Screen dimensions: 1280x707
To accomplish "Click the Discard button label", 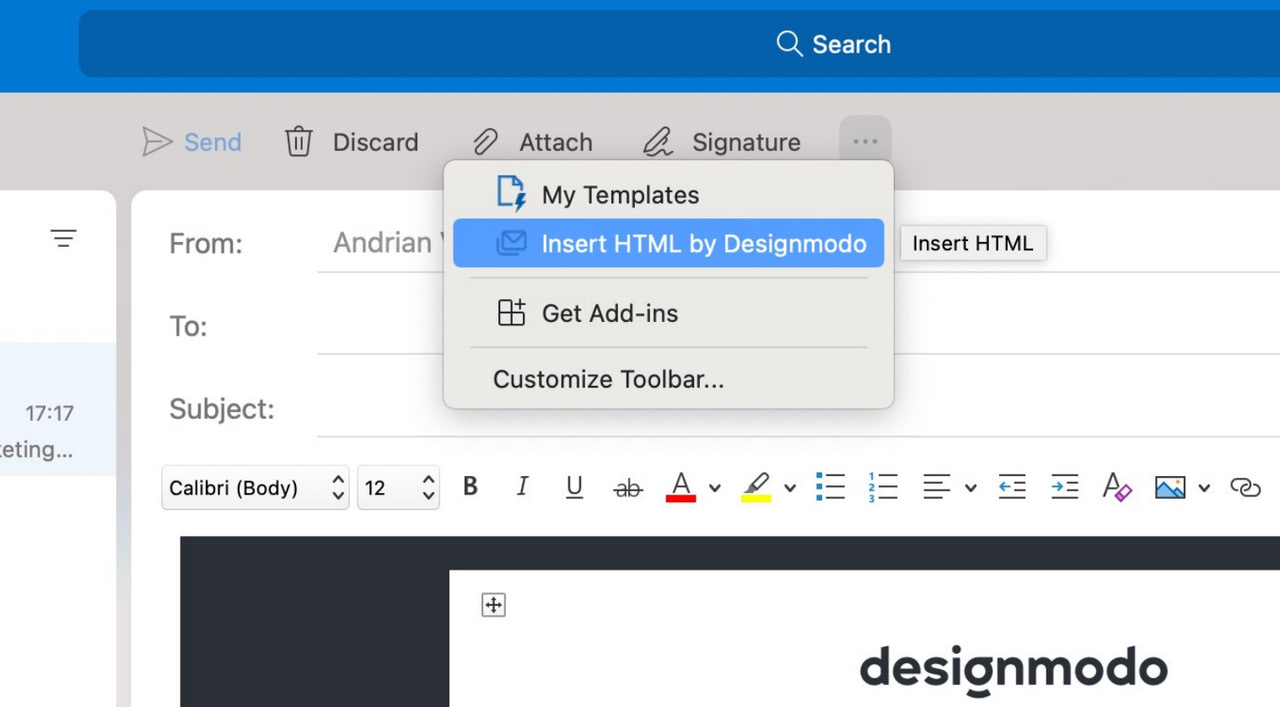I will [376, 142].
